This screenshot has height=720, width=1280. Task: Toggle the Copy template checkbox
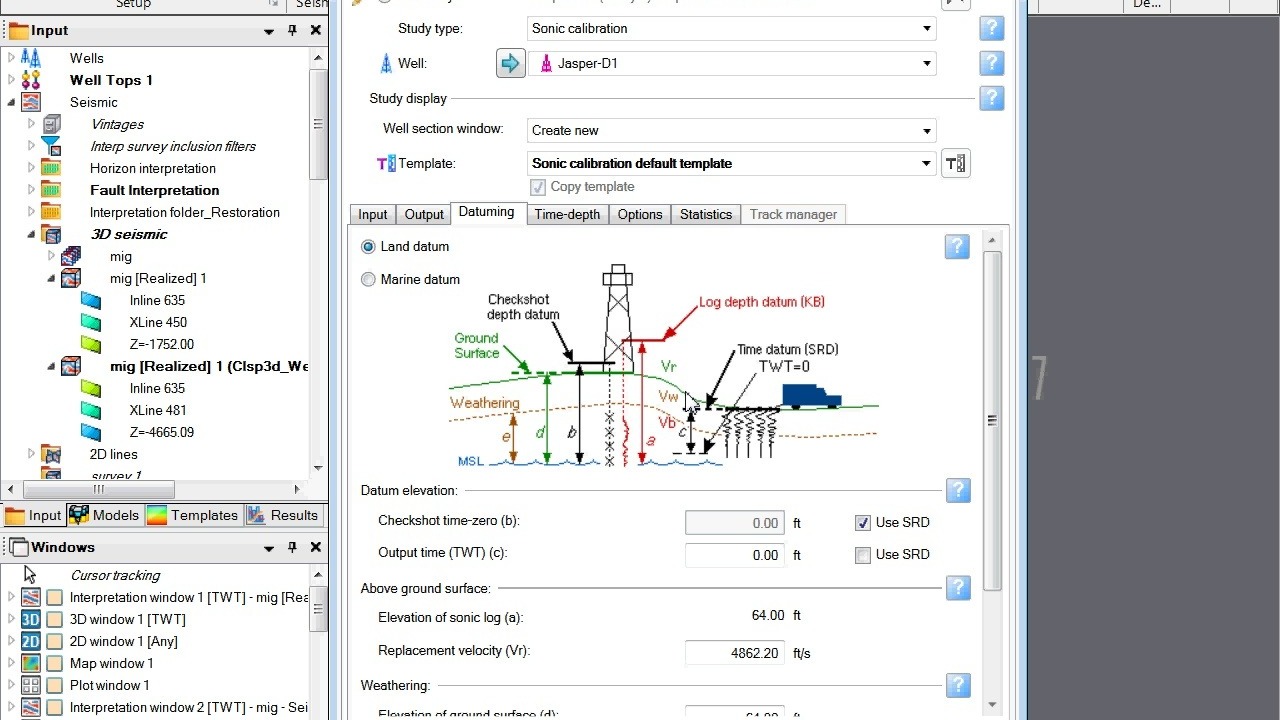point(538,187)
